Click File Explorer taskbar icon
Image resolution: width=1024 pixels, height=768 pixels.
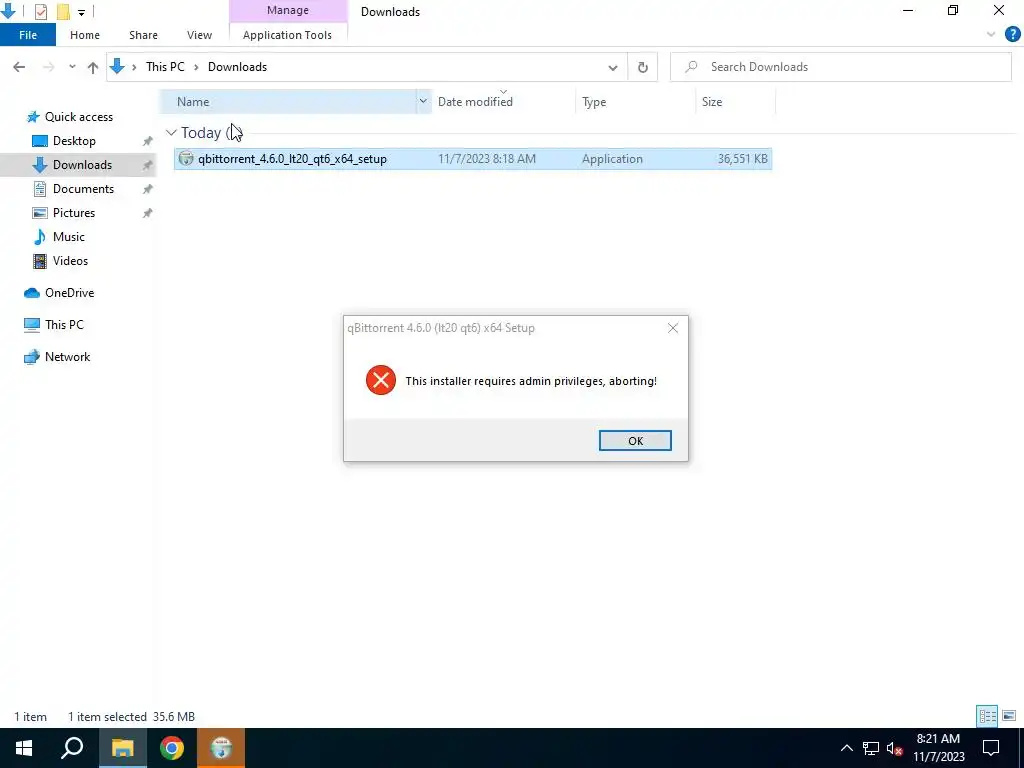(122, 748)
